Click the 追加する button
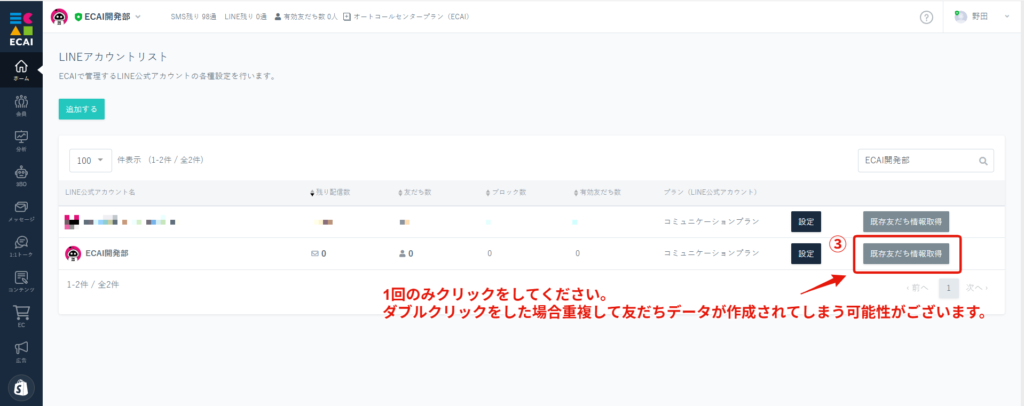The height and width of the screenshot is (406, 1024). (81, 109)
